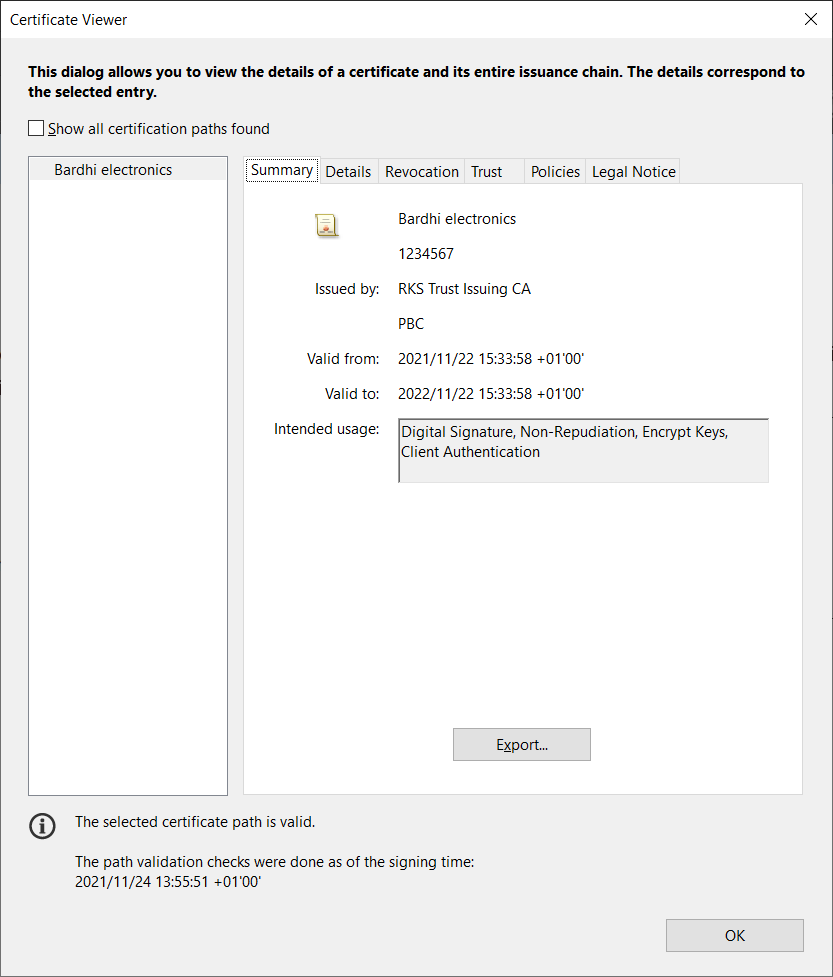
Task: Open the Revocation tab
Action: [422, 171]
